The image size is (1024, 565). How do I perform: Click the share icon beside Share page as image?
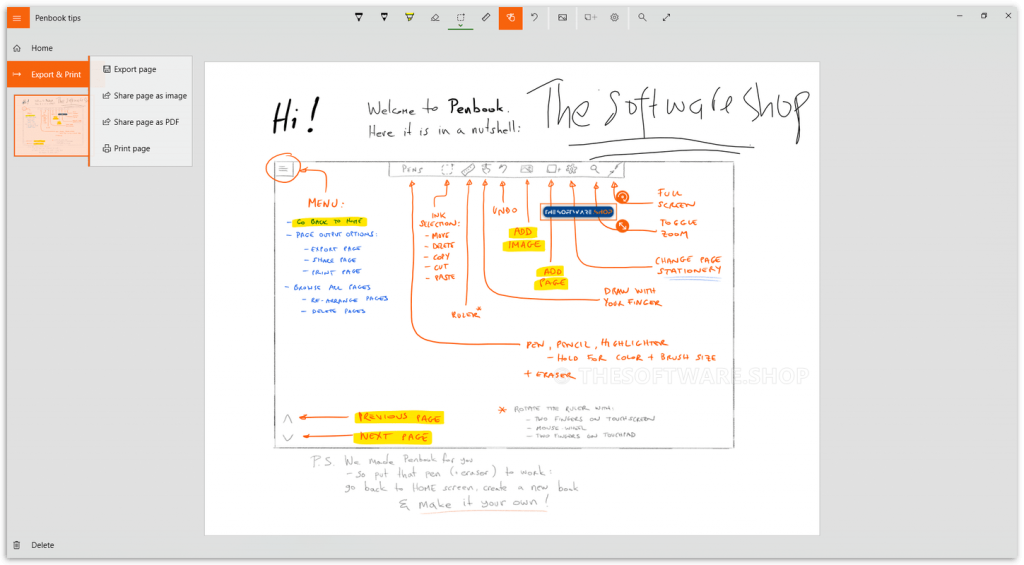(106, 95)
